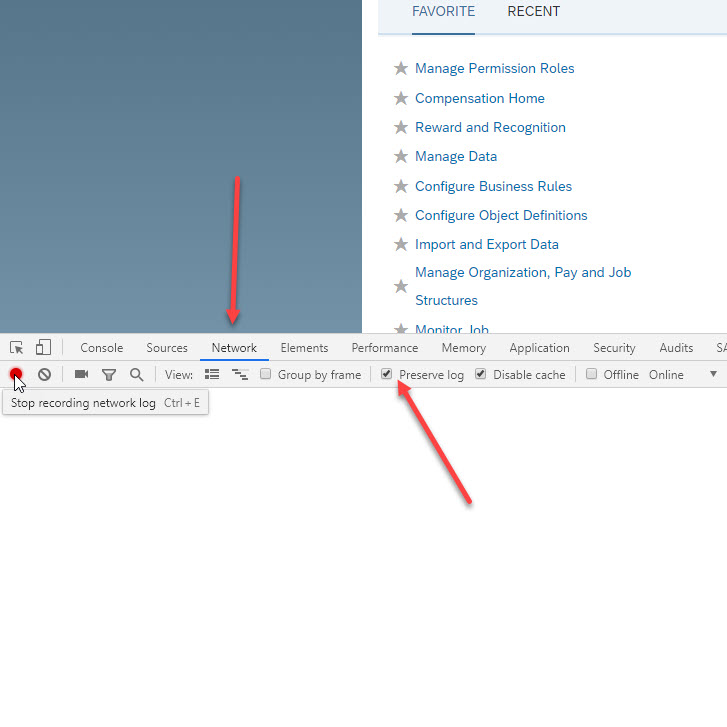Open the Reward and Recognition link
Image resolution: width=727 pixels, height=727 pixels.
(491, 127)
